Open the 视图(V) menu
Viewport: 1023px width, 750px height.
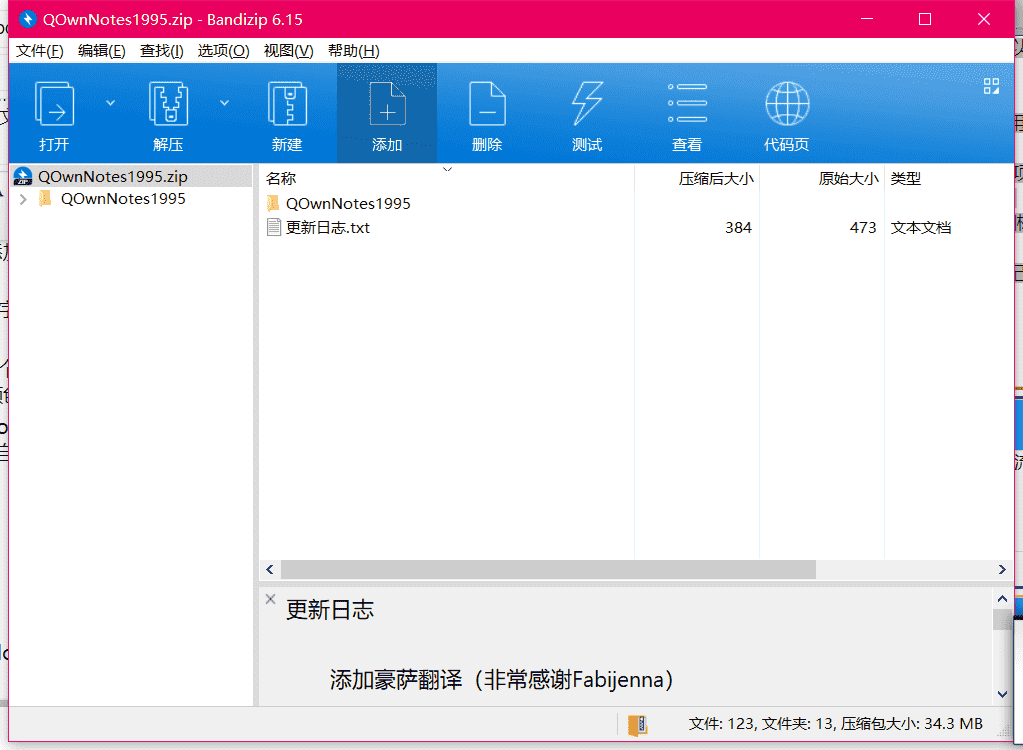(288, 51)
